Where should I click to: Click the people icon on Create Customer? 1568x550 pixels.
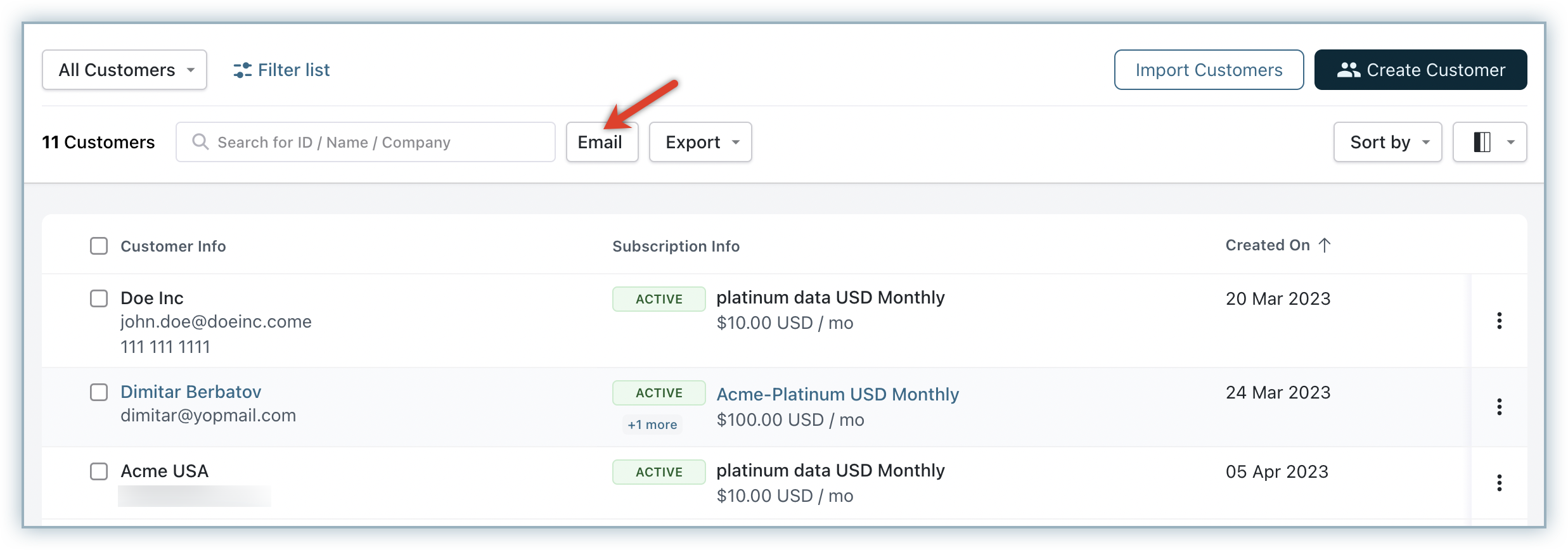1348,70
